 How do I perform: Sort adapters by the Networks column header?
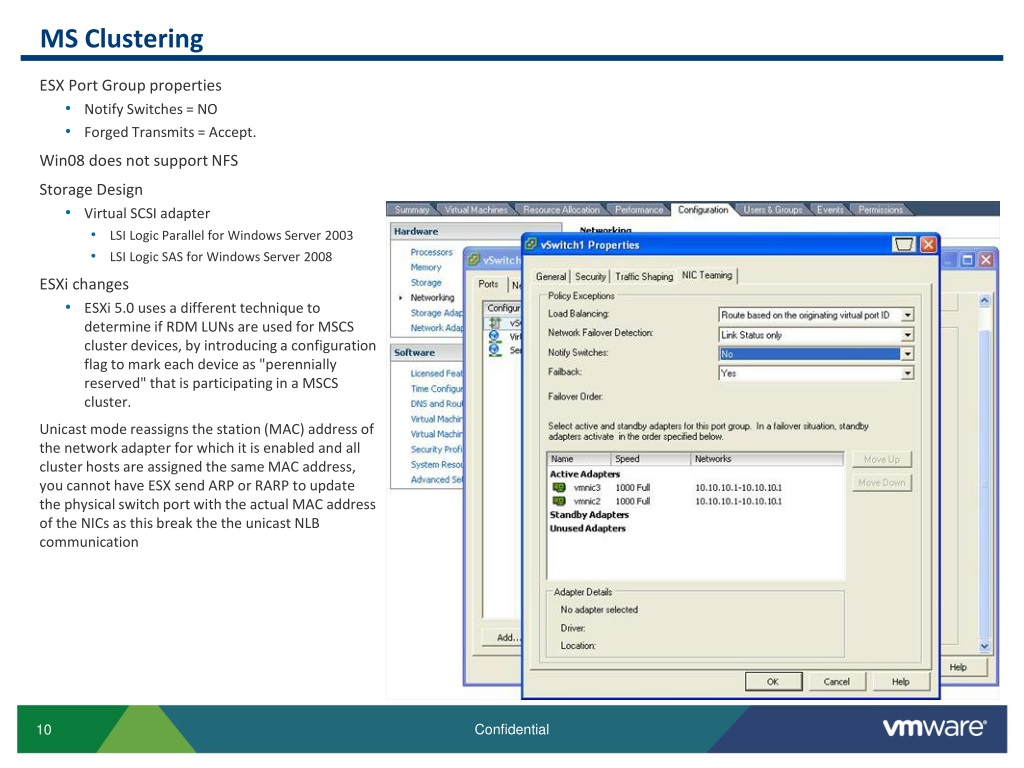point(767,459)
